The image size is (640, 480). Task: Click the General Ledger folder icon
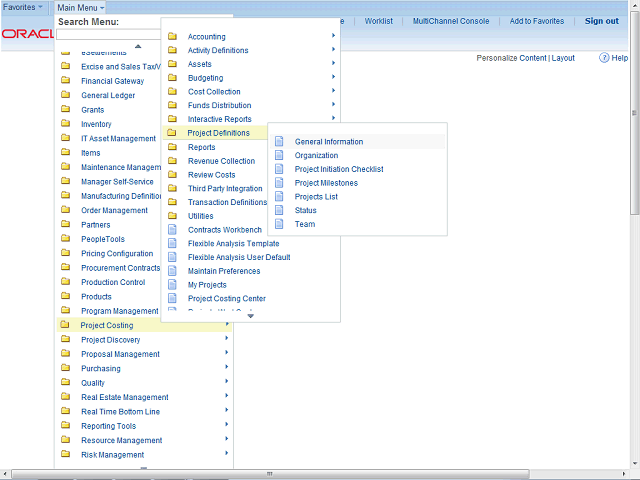[65, 95]
